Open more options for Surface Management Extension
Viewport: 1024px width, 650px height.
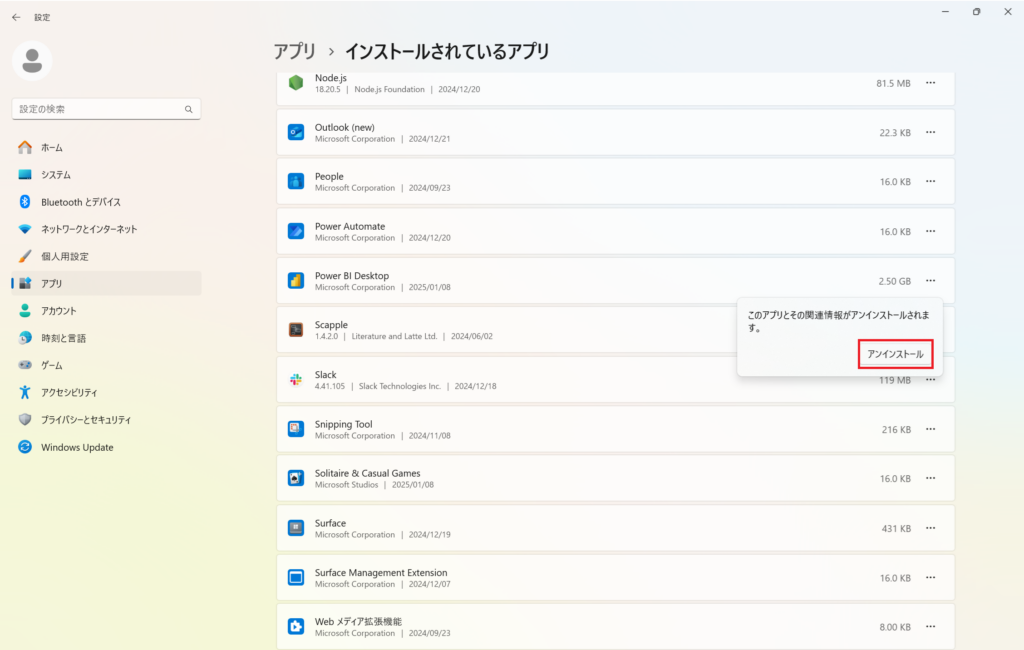pos(931,577)
